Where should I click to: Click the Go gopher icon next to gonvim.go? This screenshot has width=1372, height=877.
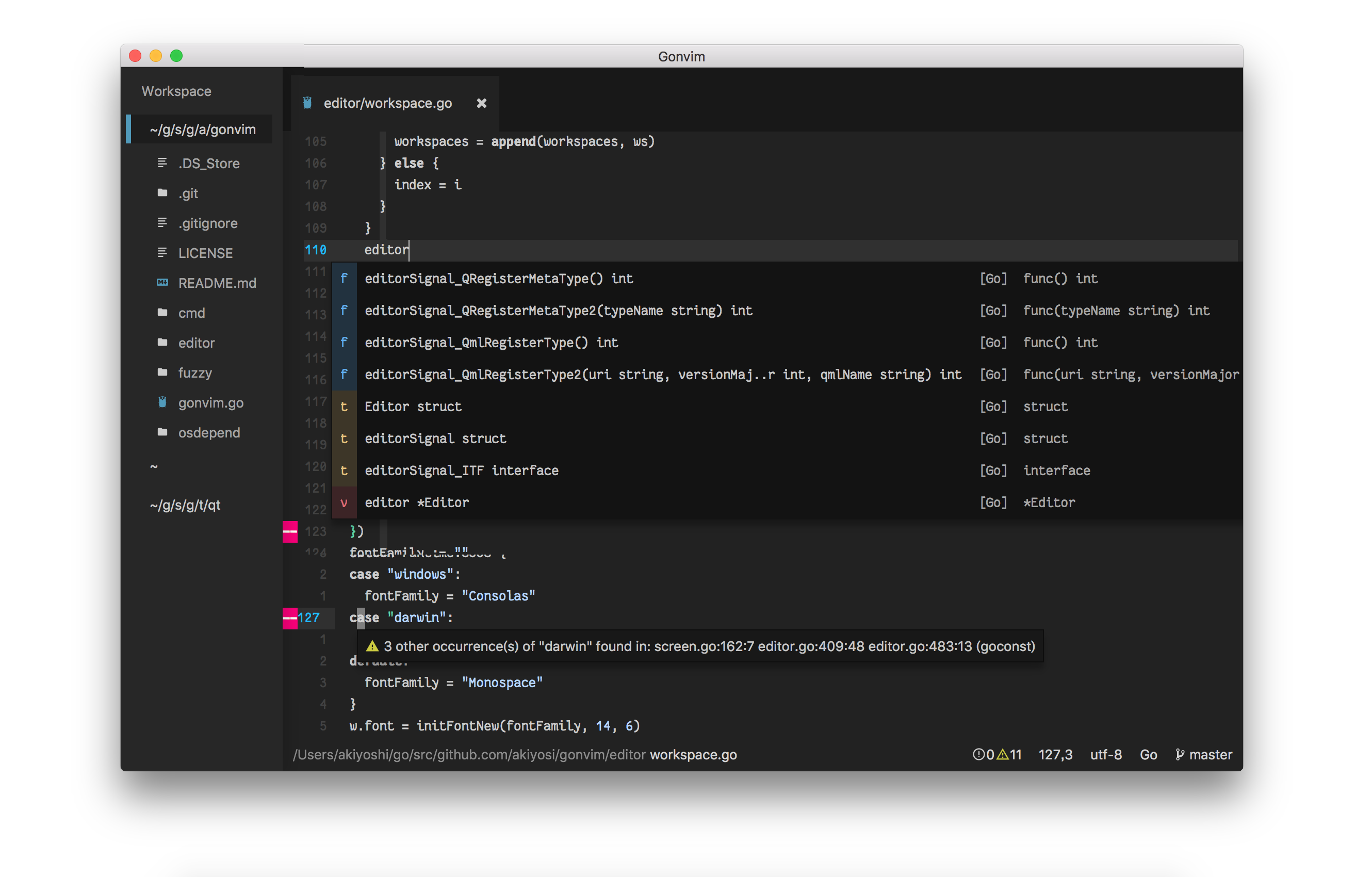pos(162,402)
